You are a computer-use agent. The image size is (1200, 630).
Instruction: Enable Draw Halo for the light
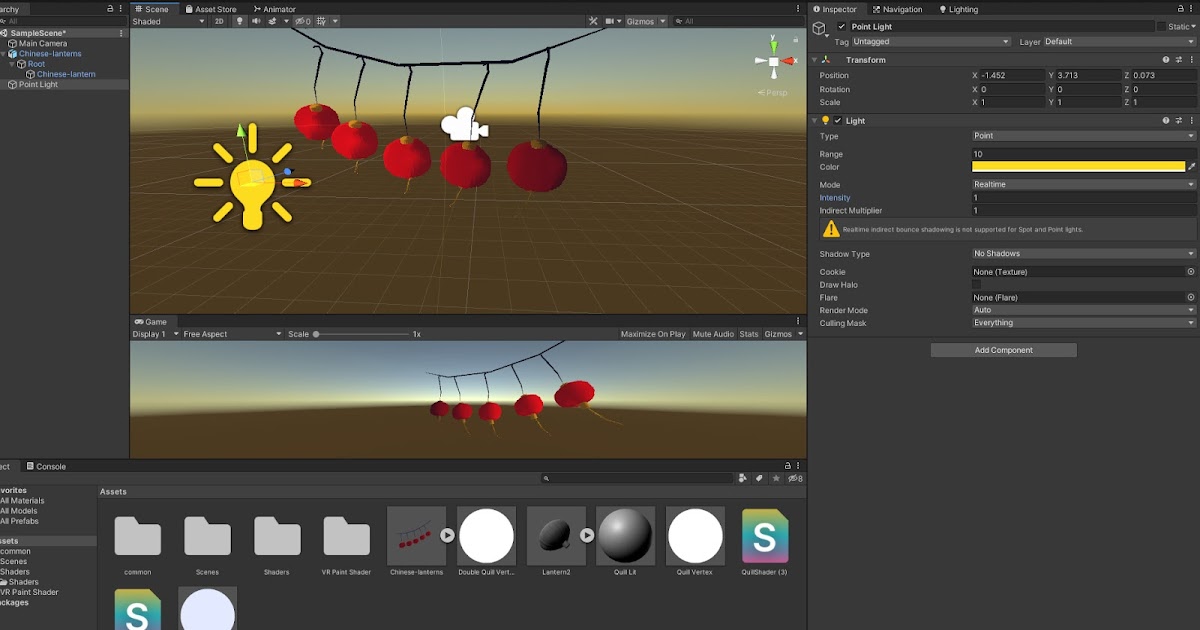[x=977, y=284]
